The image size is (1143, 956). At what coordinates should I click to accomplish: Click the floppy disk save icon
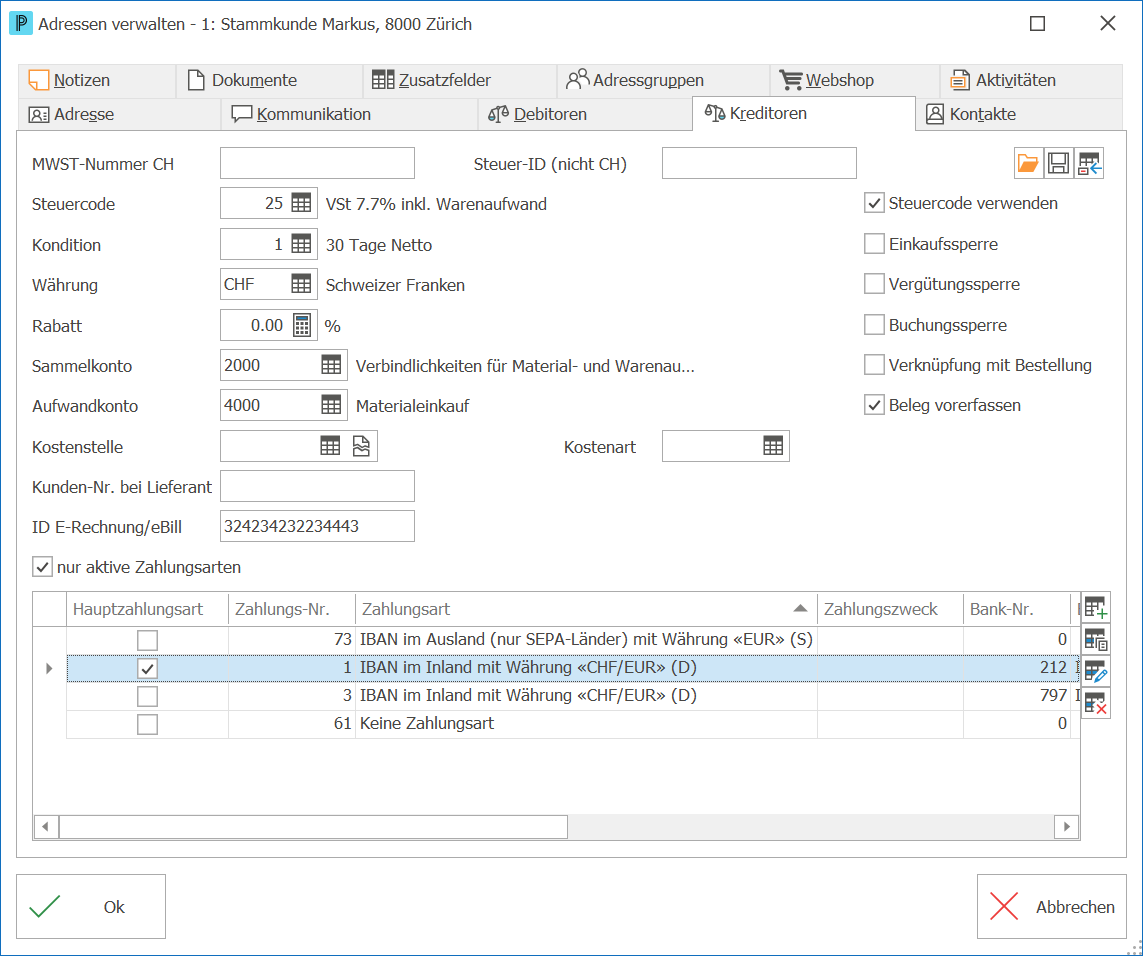click(x=1058, y=163)
